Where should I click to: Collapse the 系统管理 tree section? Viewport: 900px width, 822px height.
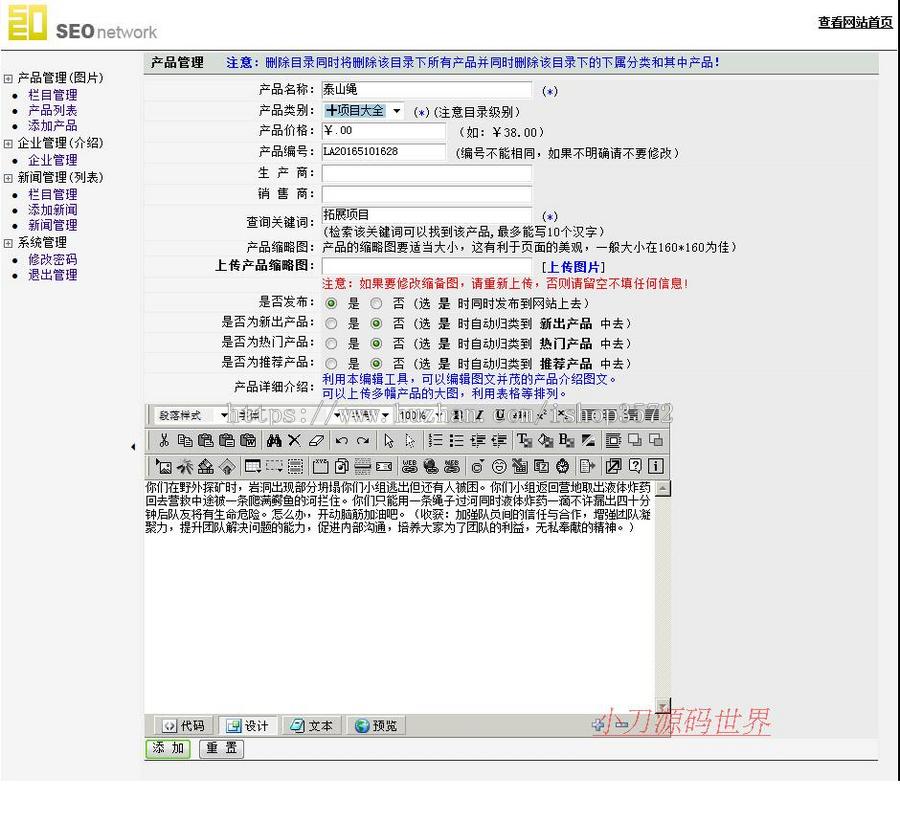click(8, 243)
